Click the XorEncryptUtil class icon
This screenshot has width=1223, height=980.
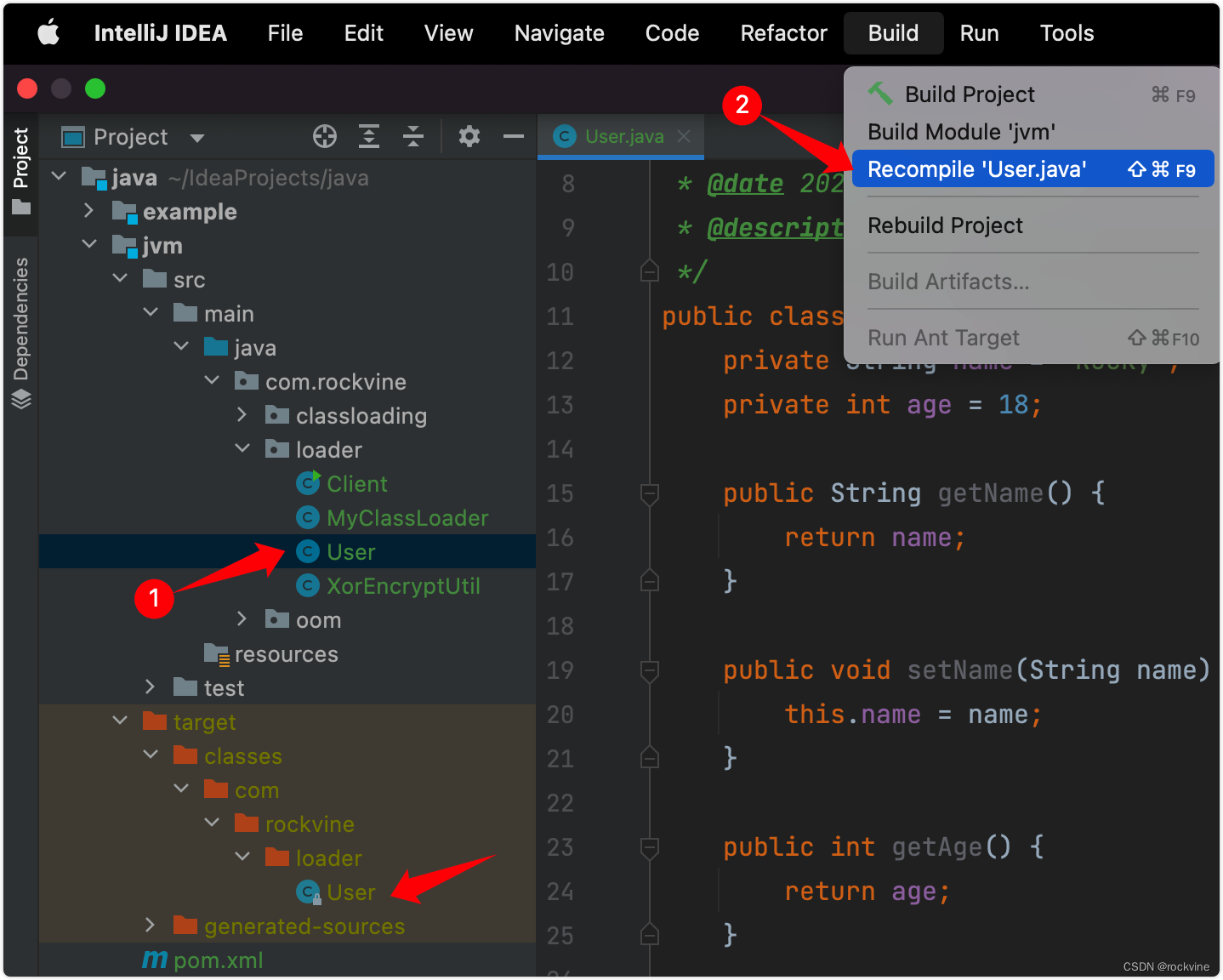point(308,585)
